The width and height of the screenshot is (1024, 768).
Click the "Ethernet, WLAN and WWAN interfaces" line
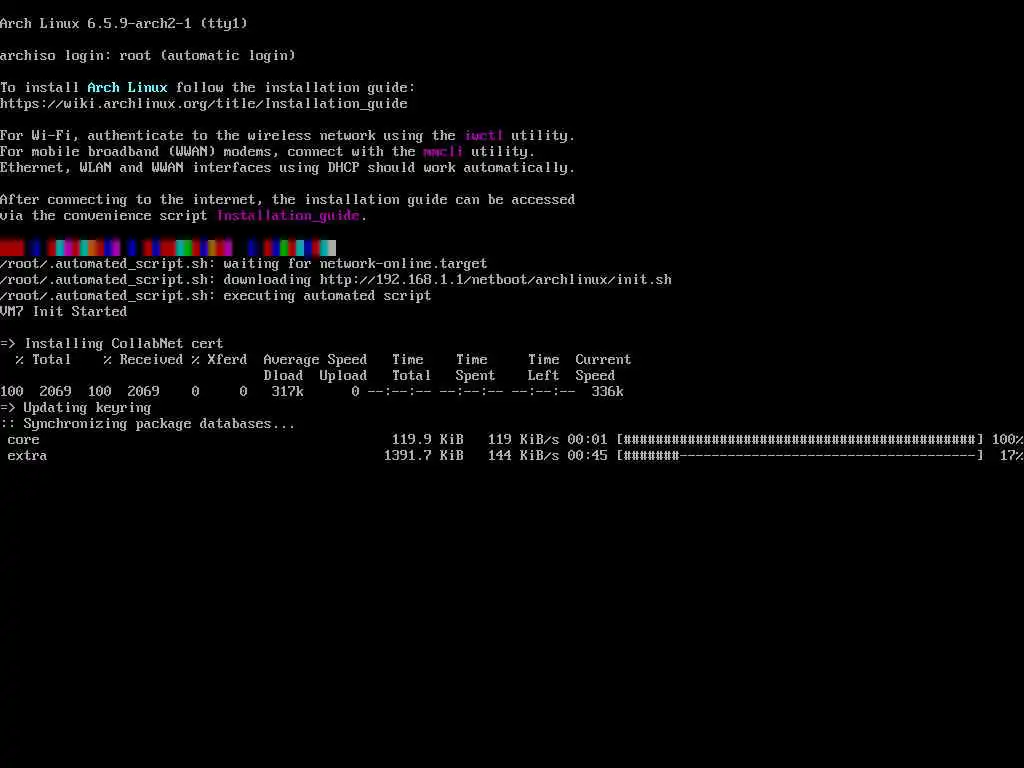coord(287,168)
